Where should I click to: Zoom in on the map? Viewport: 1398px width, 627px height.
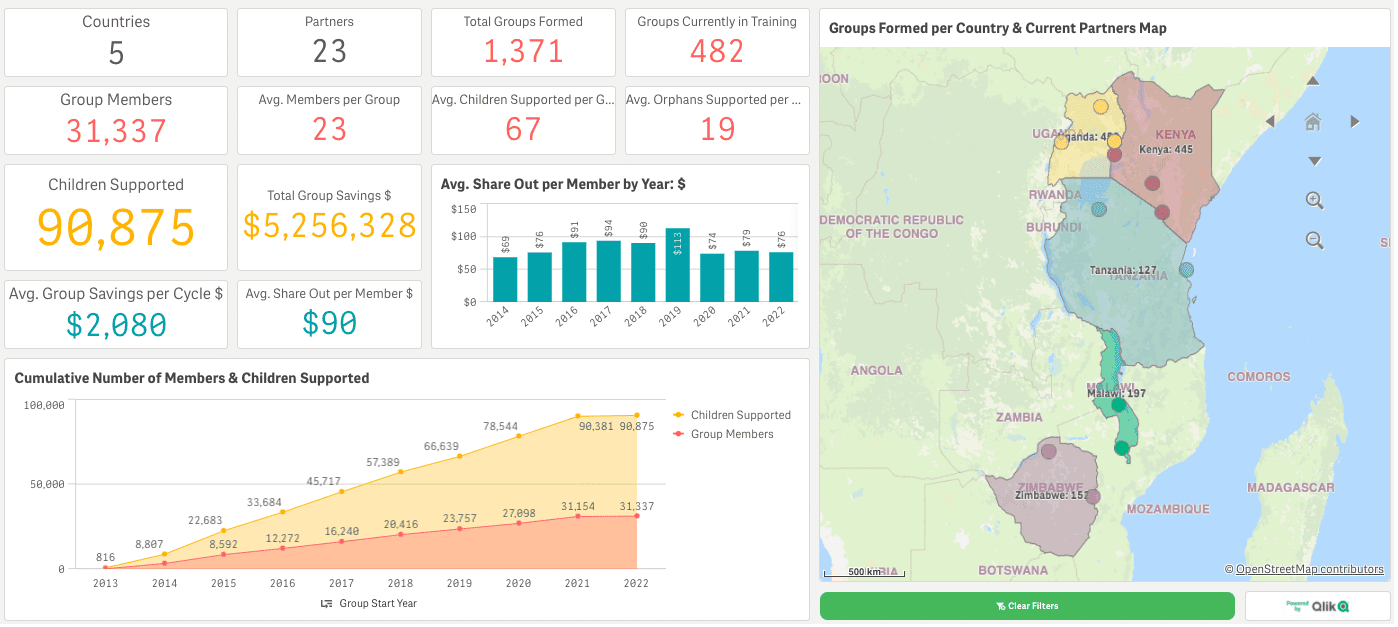(x=1315, y=200)
